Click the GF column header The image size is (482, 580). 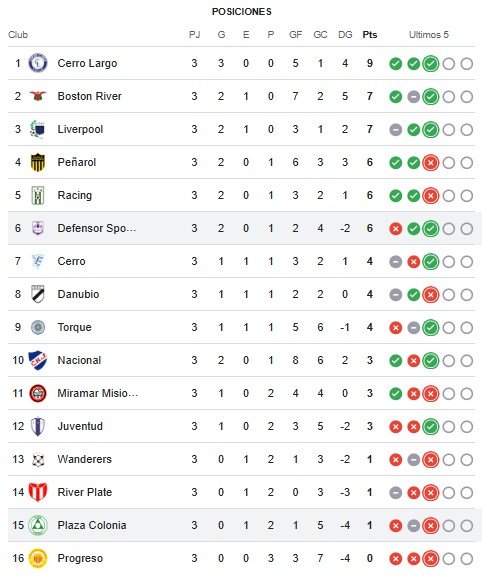point(296,35)
